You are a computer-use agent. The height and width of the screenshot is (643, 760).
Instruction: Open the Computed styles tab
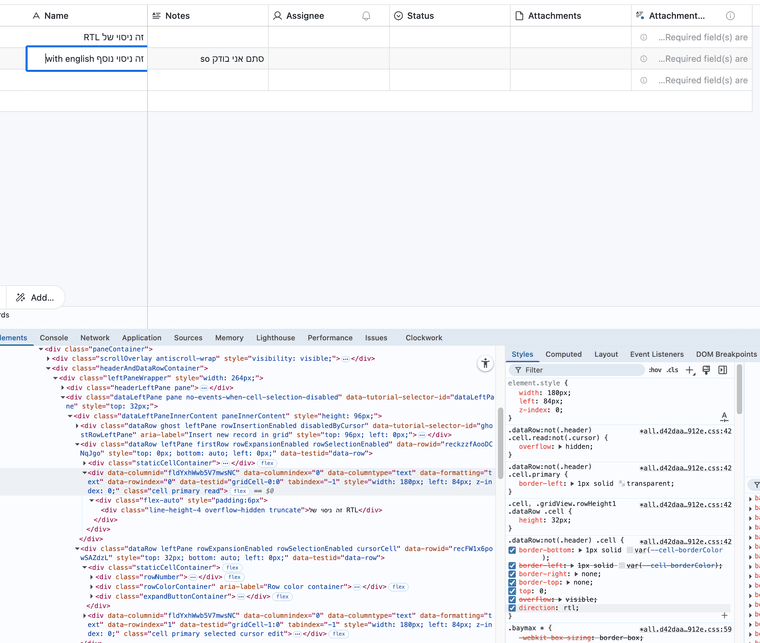(563, 354)
